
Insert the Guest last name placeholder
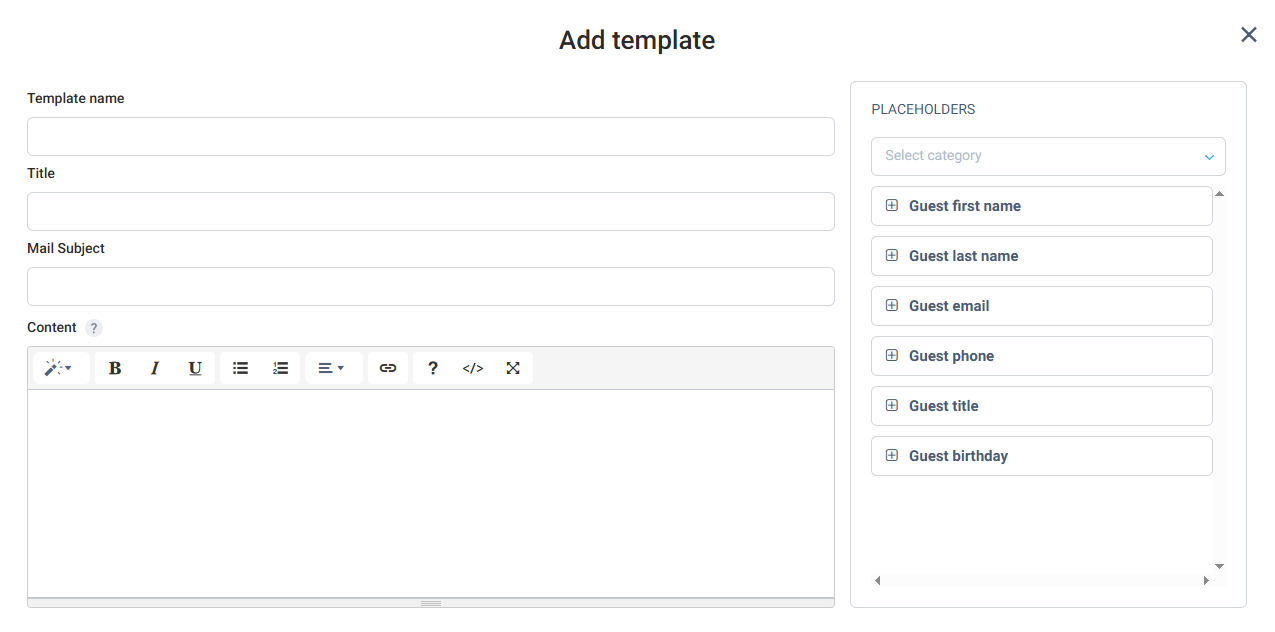pyautogui.click(x=1042, y=256)
